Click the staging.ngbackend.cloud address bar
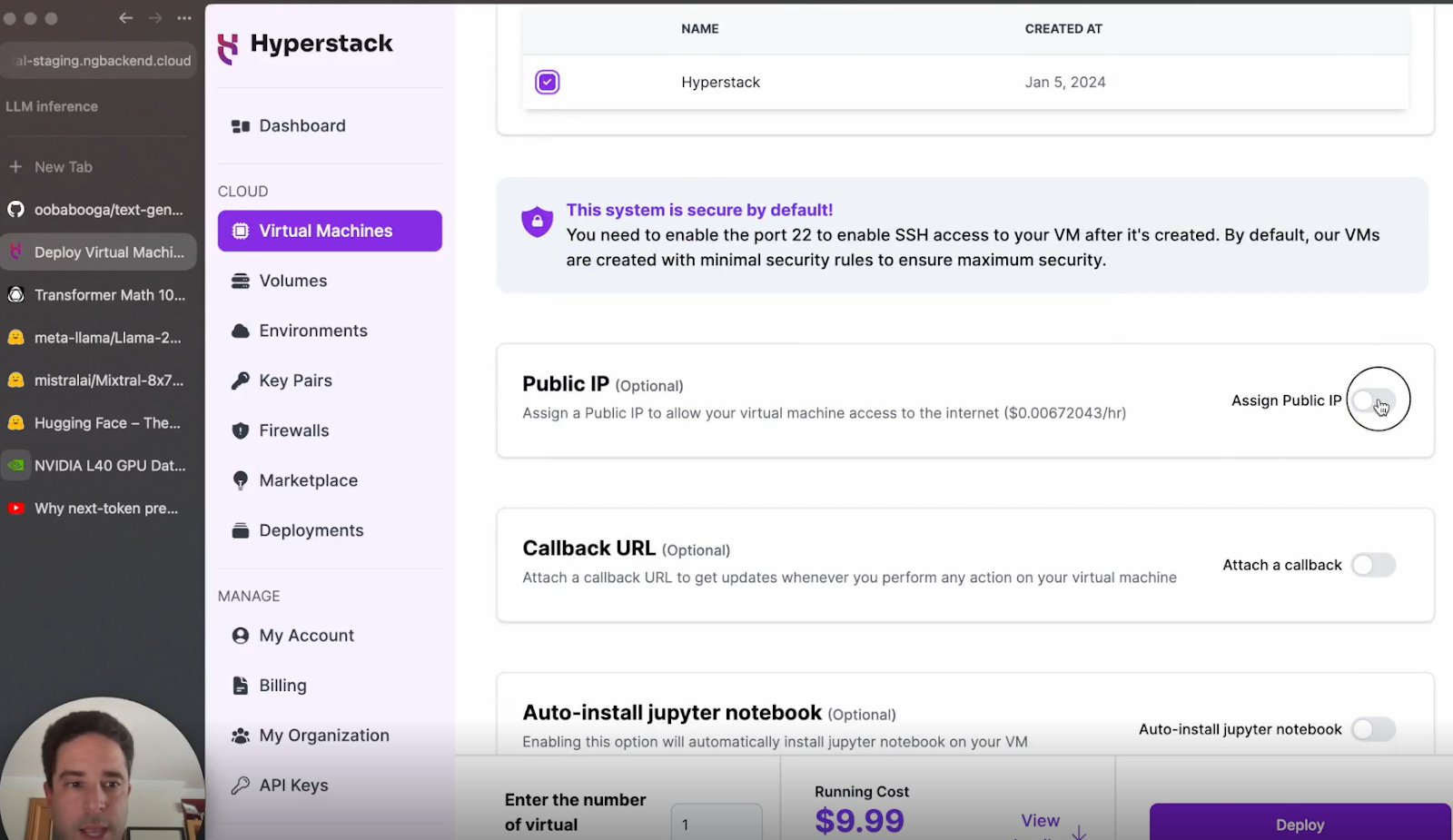The height and width of the screenshot is (840, 1453). [x=98, y=61]
